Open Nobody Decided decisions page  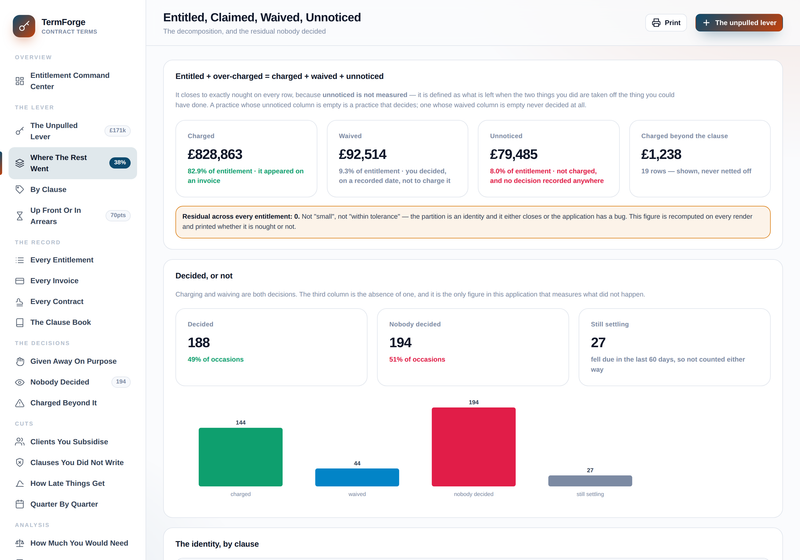point(72,382)
